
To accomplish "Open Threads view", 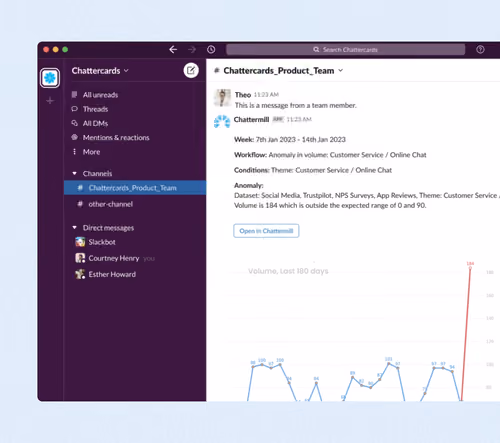I will (95, 109).
